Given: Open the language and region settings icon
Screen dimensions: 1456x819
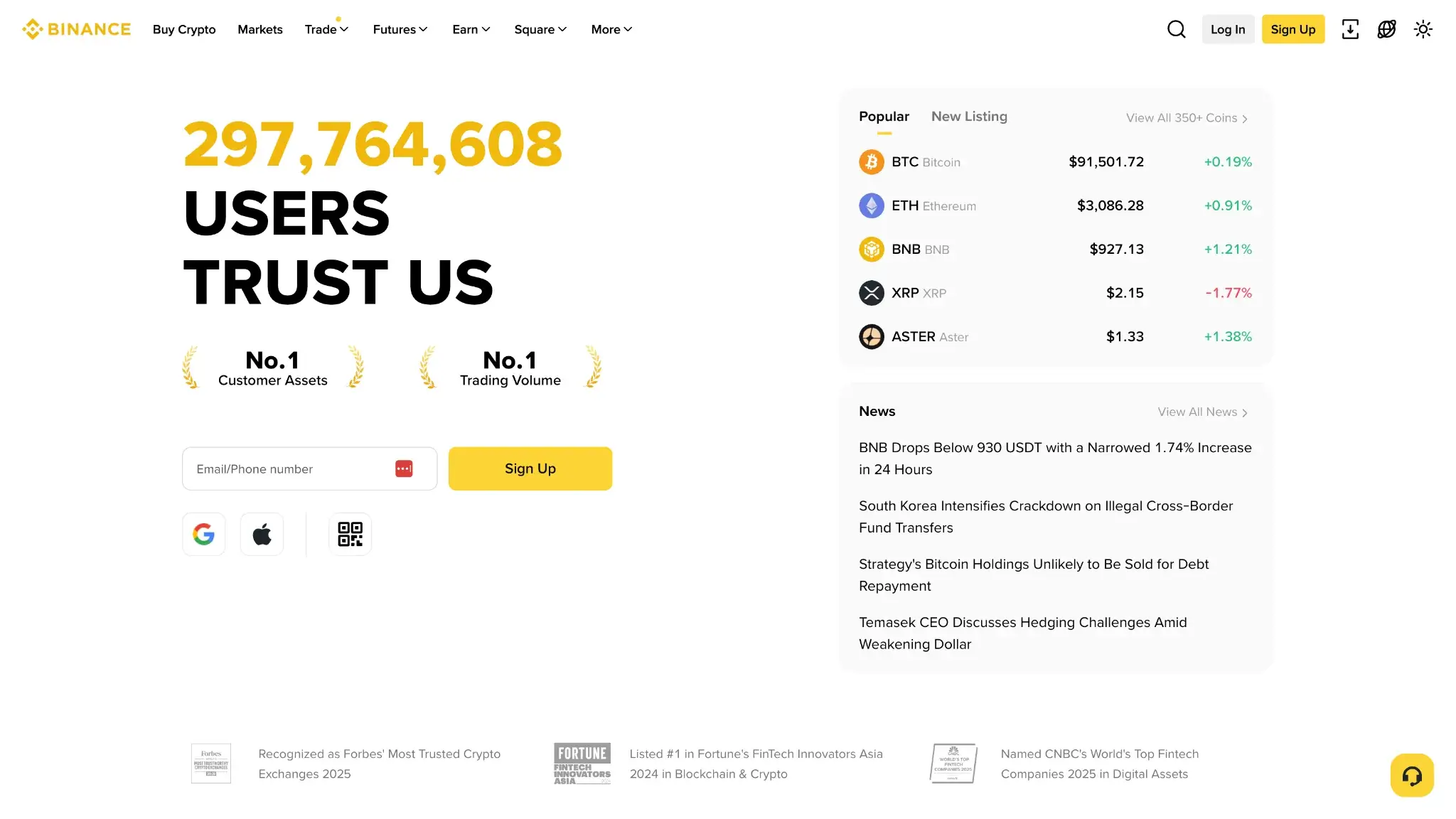Looking at the screenshot, I should coord(1386,29).
